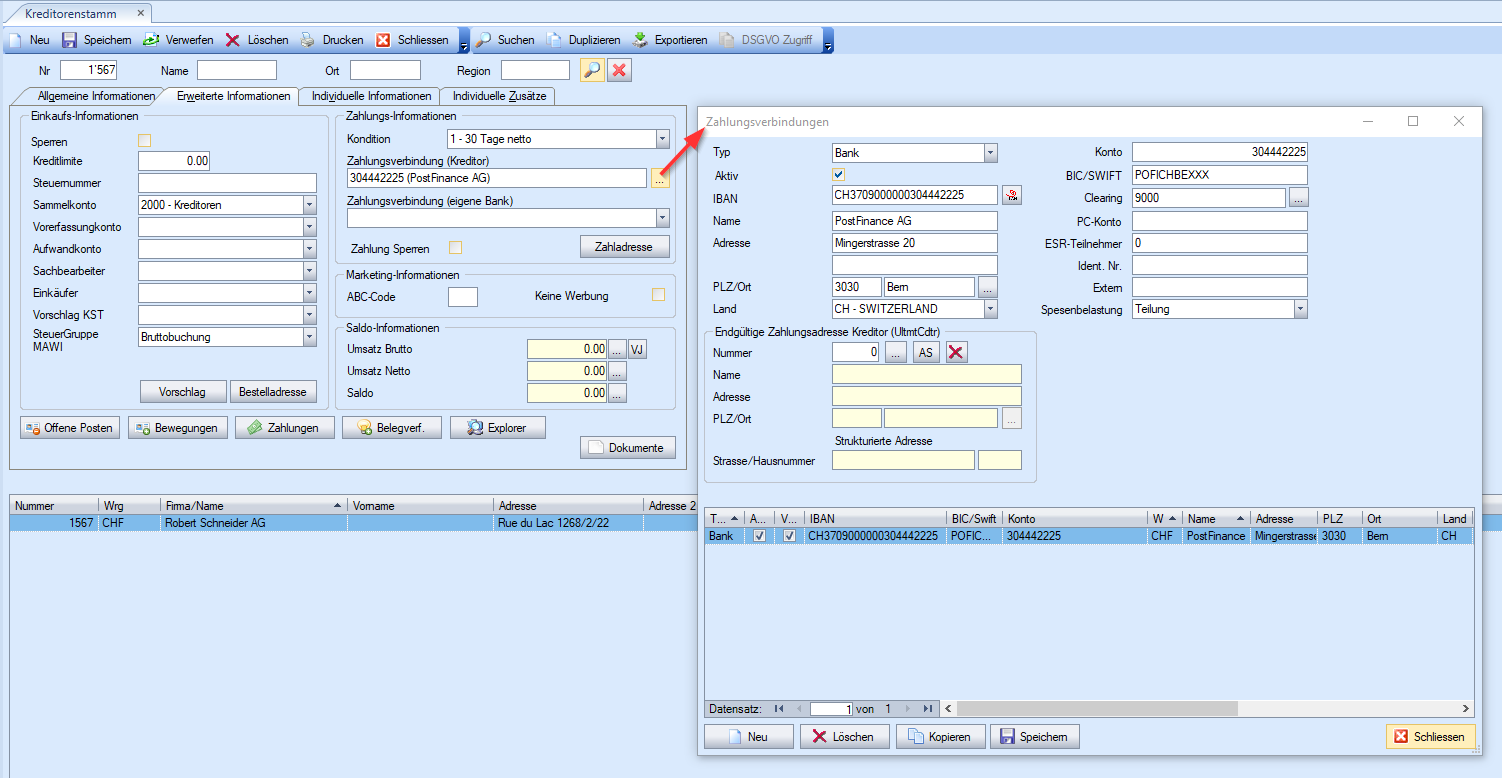Click the Drucken printer icon
The width and height of the screenshot is (1502, 778).
308,40
